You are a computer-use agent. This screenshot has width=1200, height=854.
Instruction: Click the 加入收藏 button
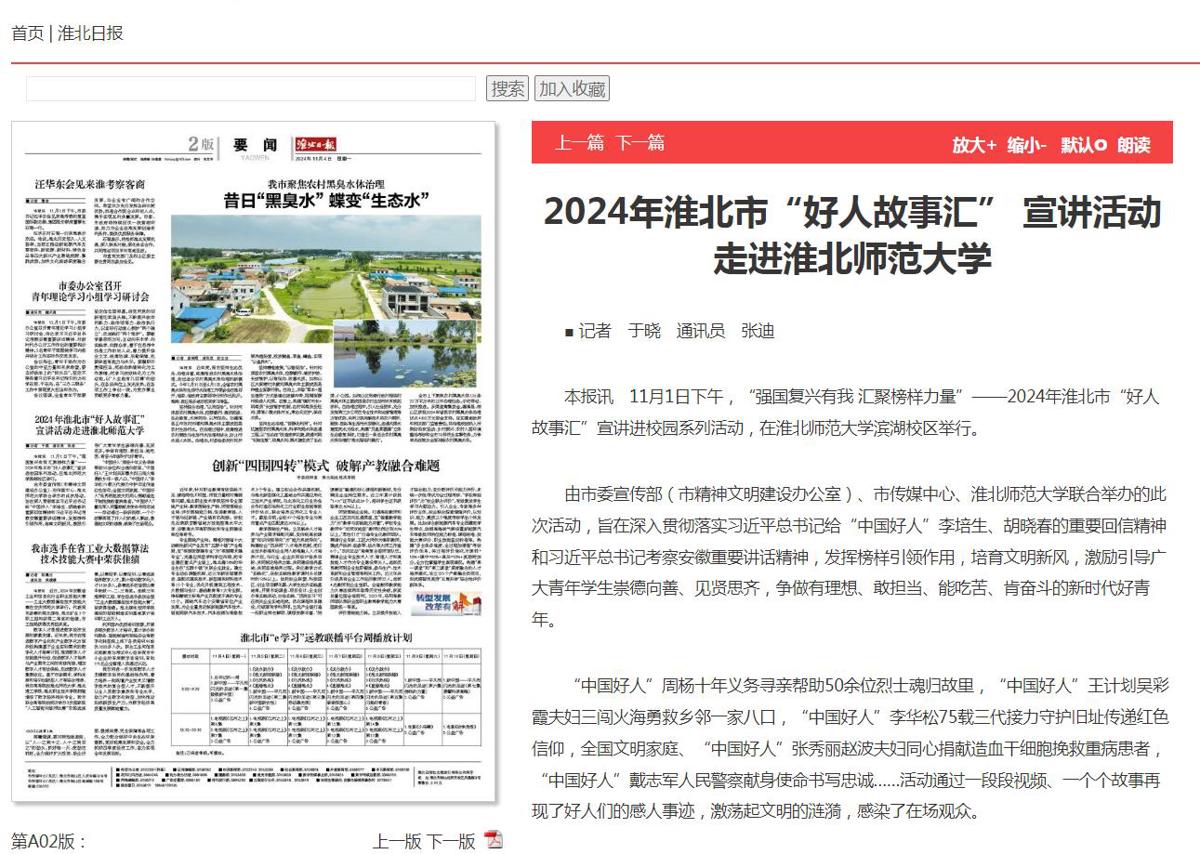pyautogui.click(x=572, y=89)
